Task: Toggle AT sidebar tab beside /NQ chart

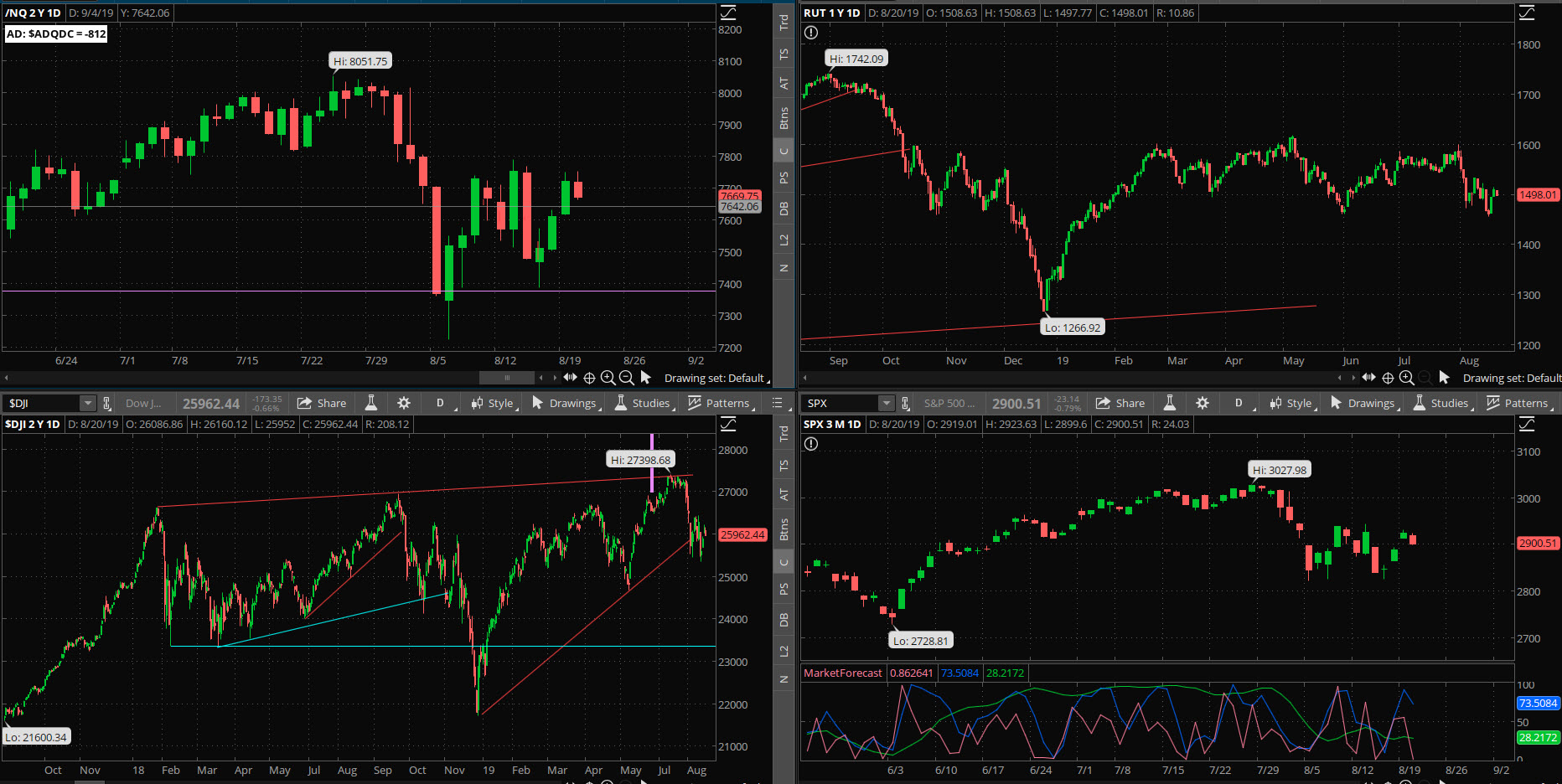Action: pos(784,84)
